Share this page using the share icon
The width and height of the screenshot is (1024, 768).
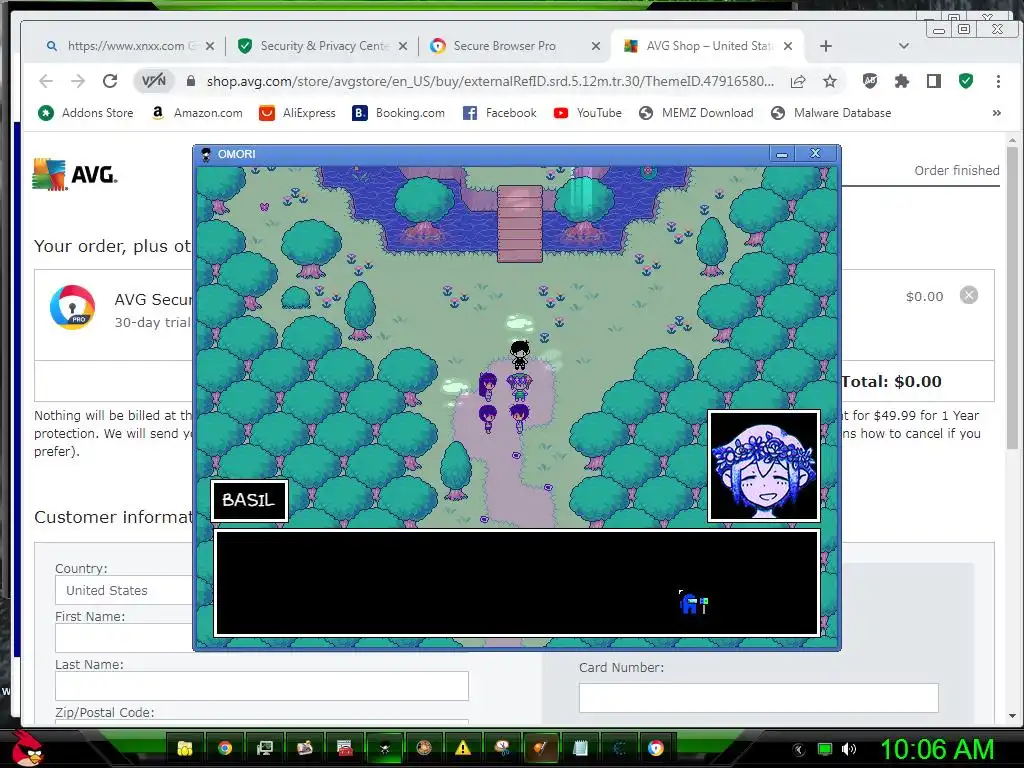coord(797,81)
